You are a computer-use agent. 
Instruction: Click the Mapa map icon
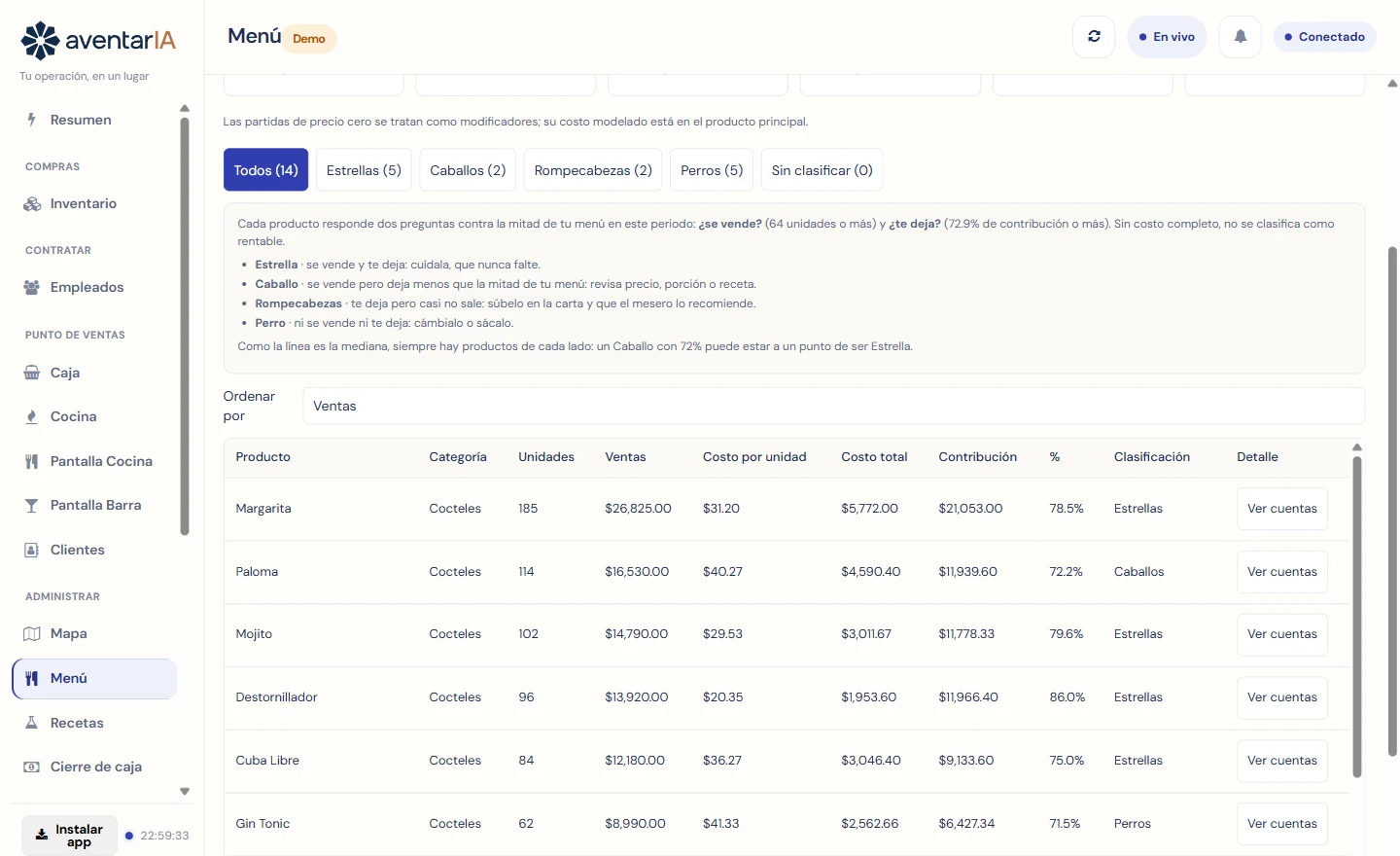[32, 633]
